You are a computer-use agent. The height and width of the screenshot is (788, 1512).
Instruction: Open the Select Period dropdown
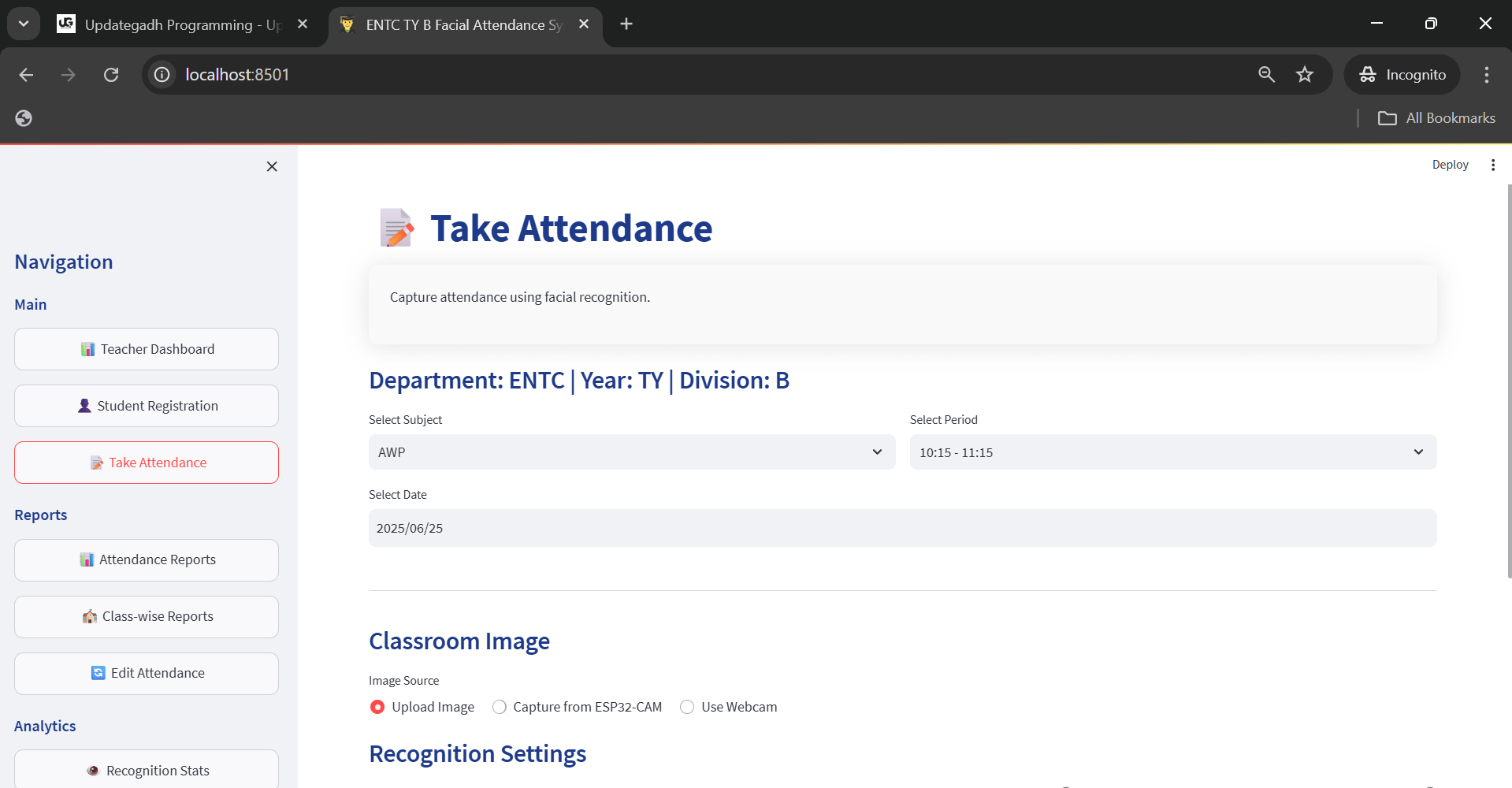(x=1172, y=452)
